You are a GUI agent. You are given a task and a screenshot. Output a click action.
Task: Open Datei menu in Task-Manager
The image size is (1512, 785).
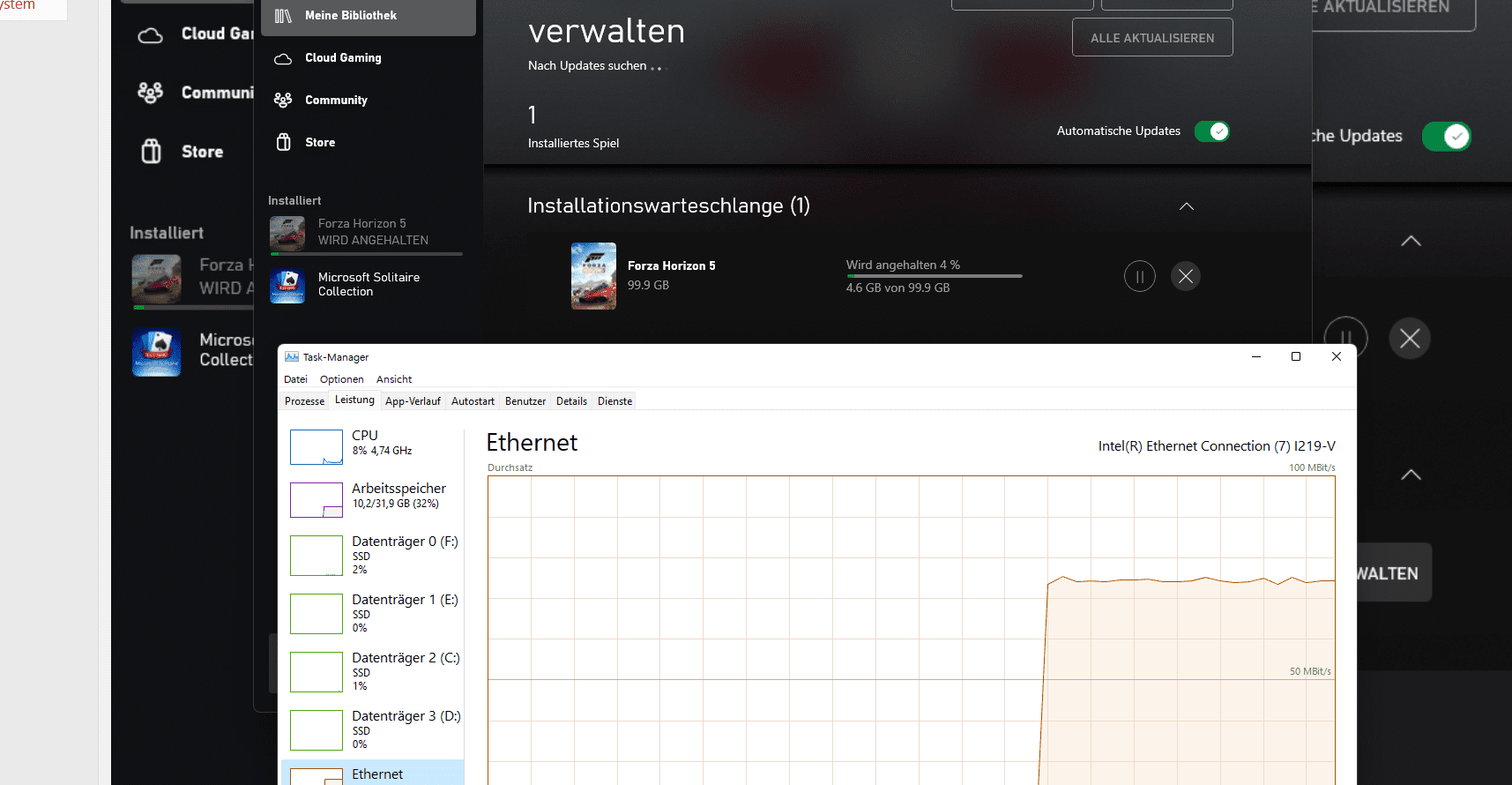(295, 379)
